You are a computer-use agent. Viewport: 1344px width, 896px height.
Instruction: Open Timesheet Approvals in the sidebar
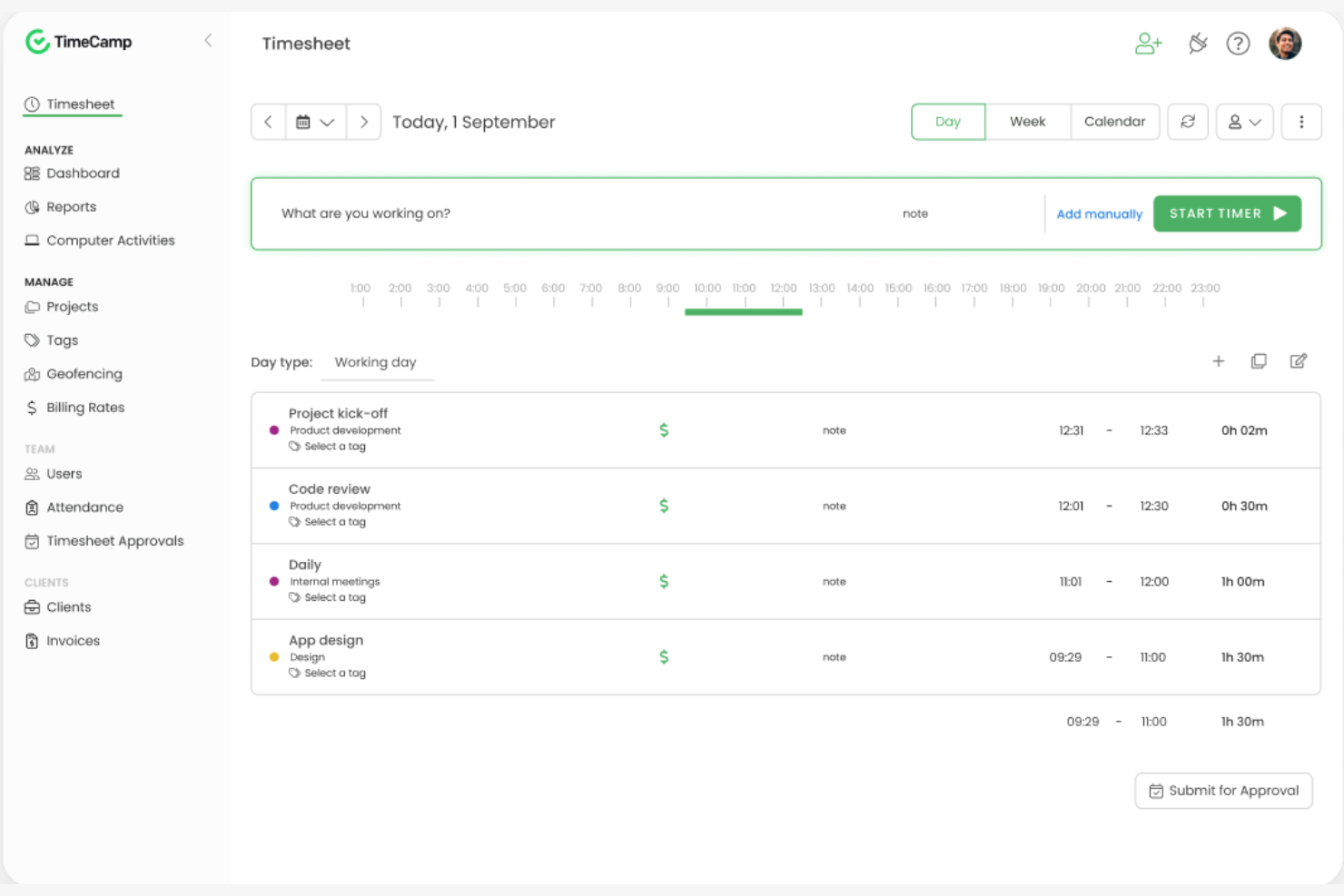tap(114, 540)
